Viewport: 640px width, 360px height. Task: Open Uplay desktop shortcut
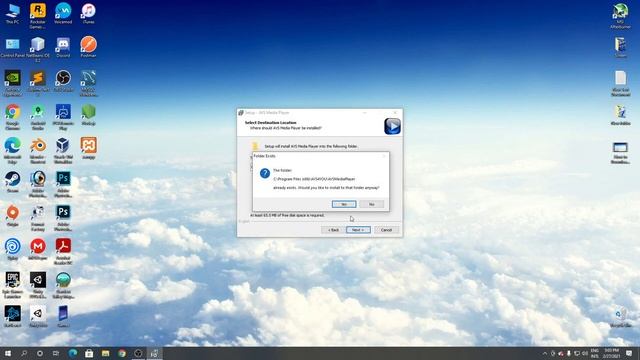12,250
